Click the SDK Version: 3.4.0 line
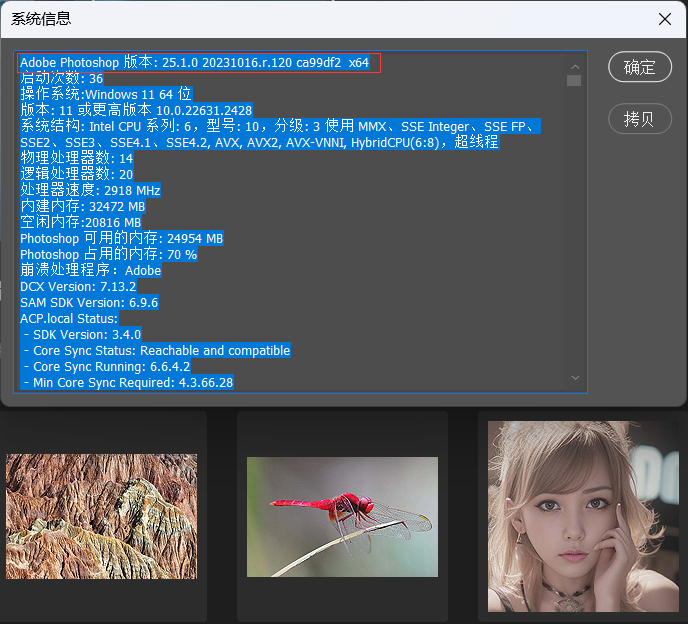 pos(82,334)
